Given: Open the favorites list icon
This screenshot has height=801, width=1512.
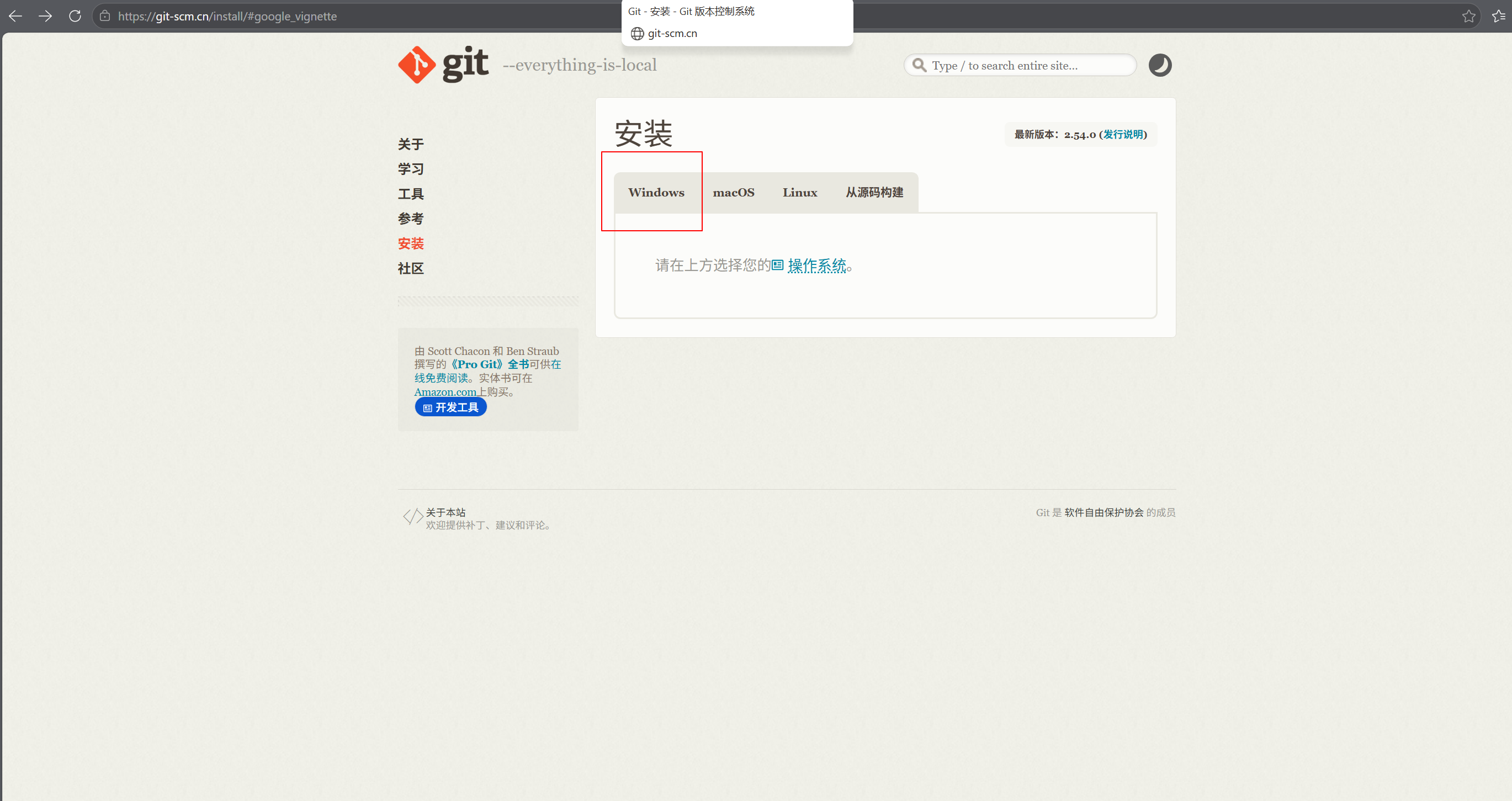Looking at the screenshot, I should (x=1499, y=17).
